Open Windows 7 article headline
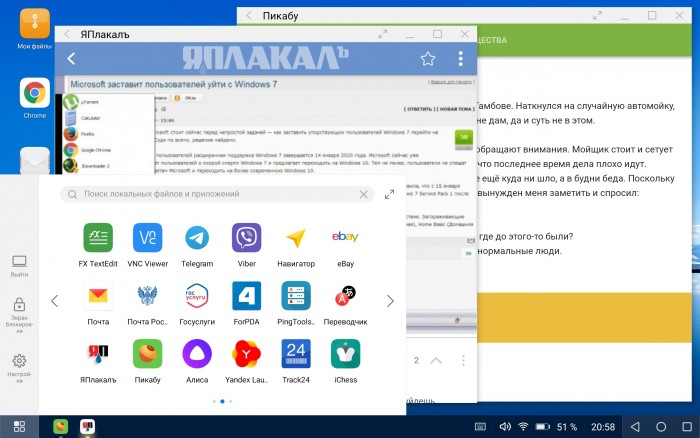700x438 pixels. [x=174, y=84]
